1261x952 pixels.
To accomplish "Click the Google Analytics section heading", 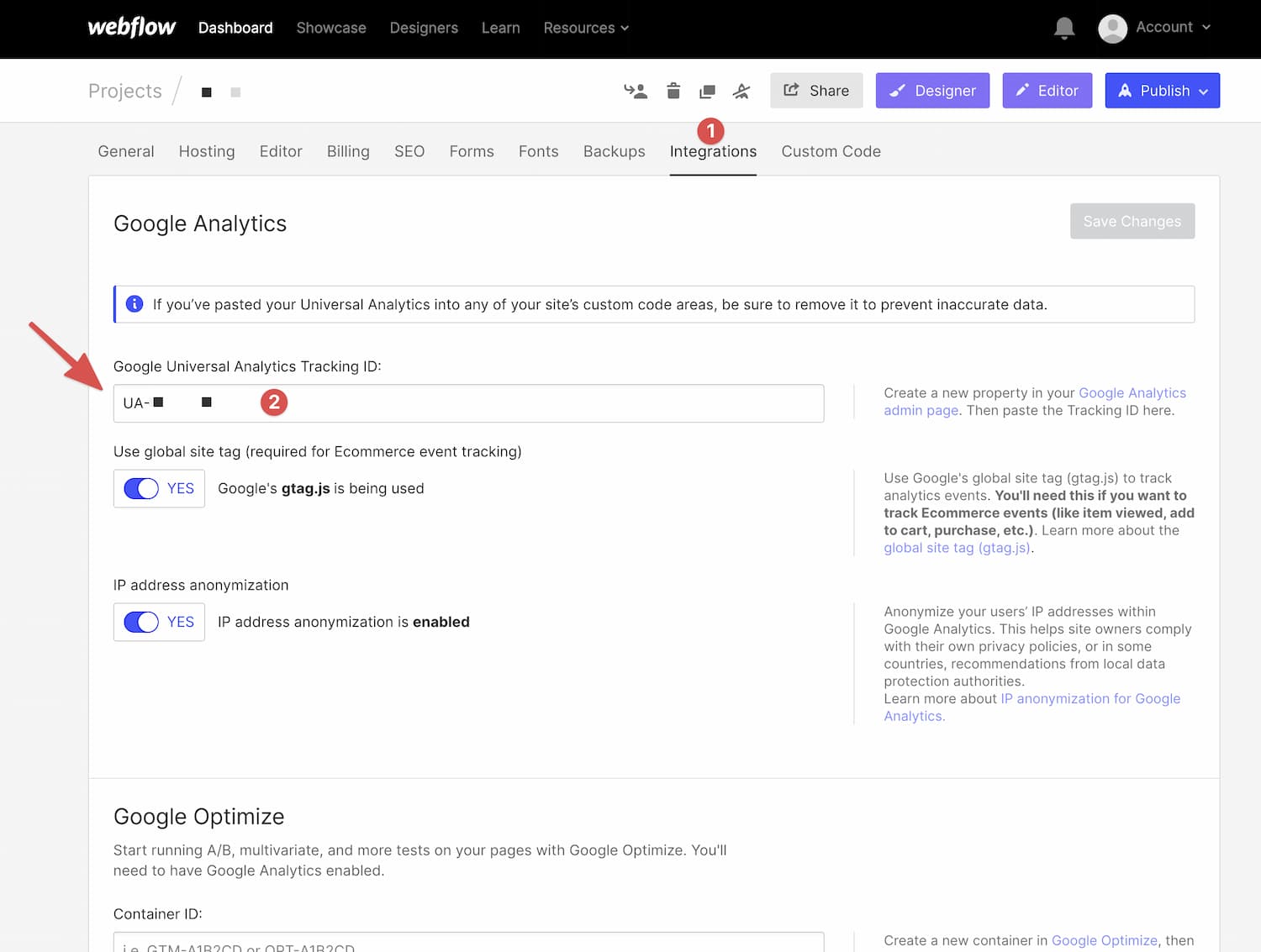I will coord(200,224).
